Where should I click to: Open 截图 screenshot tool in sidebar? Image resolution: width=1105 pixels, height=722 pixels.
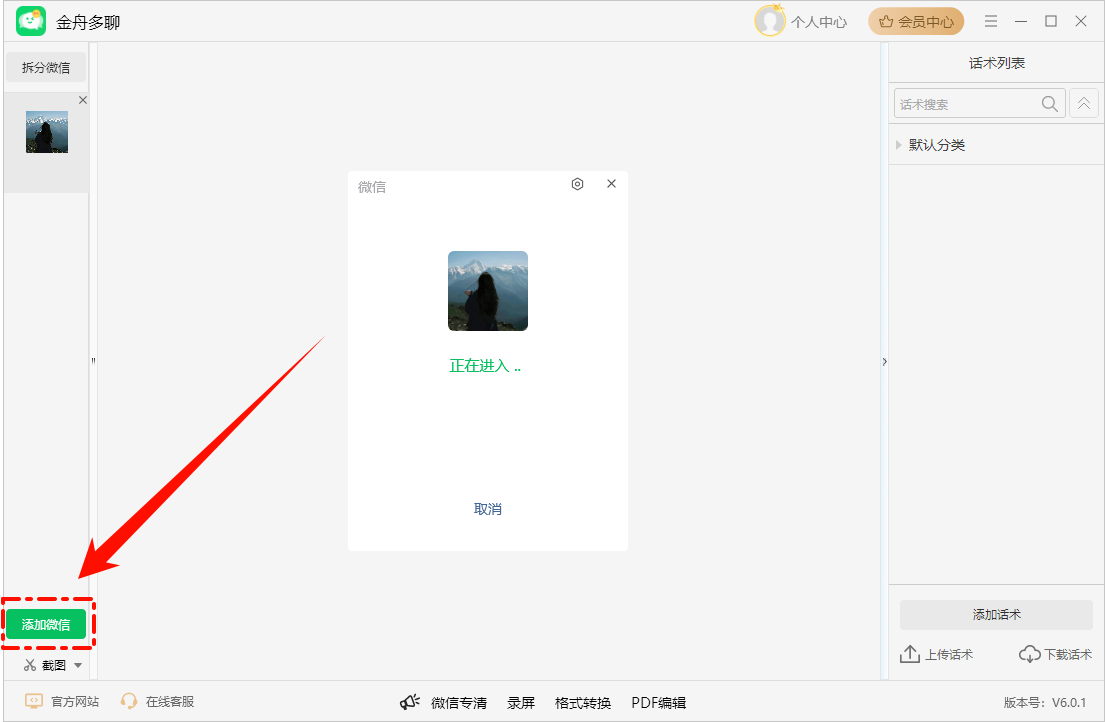pos(44,664)
